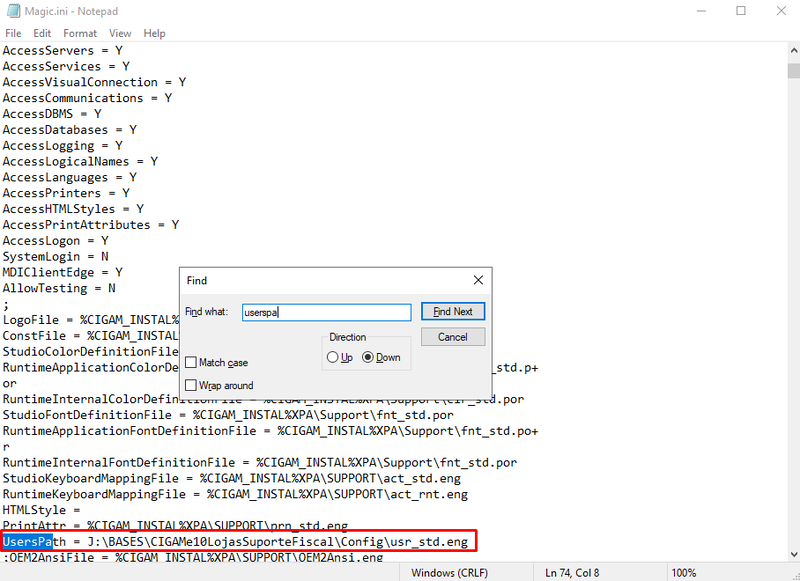Click the 'AccessLogon = Y' line
Viewport: 800px width, 581px height.
56,240
